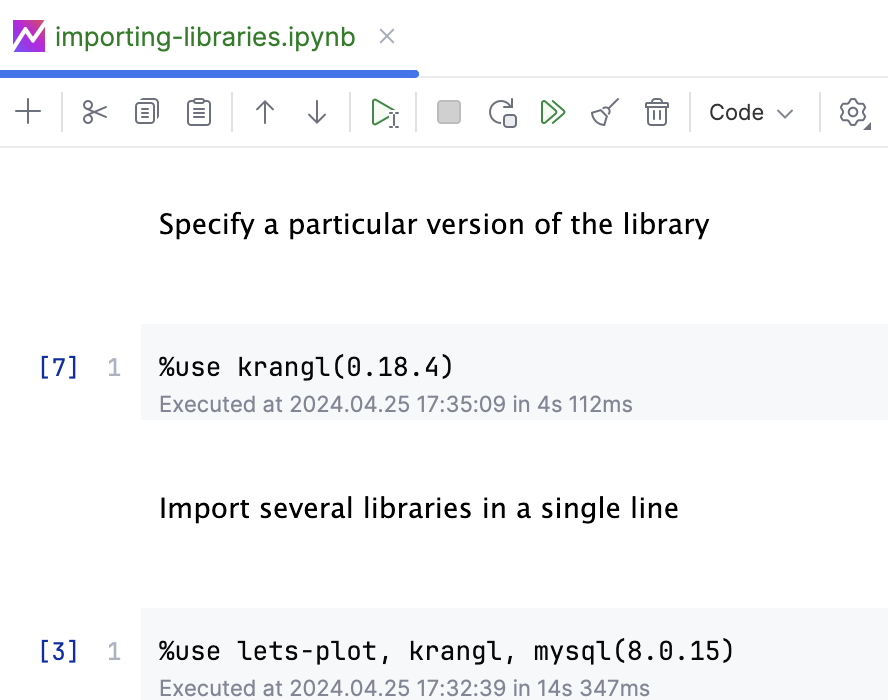The height and width of the screenshot is (700, 888).
Task: Run all cells below
Action: [x=553, y=112]
